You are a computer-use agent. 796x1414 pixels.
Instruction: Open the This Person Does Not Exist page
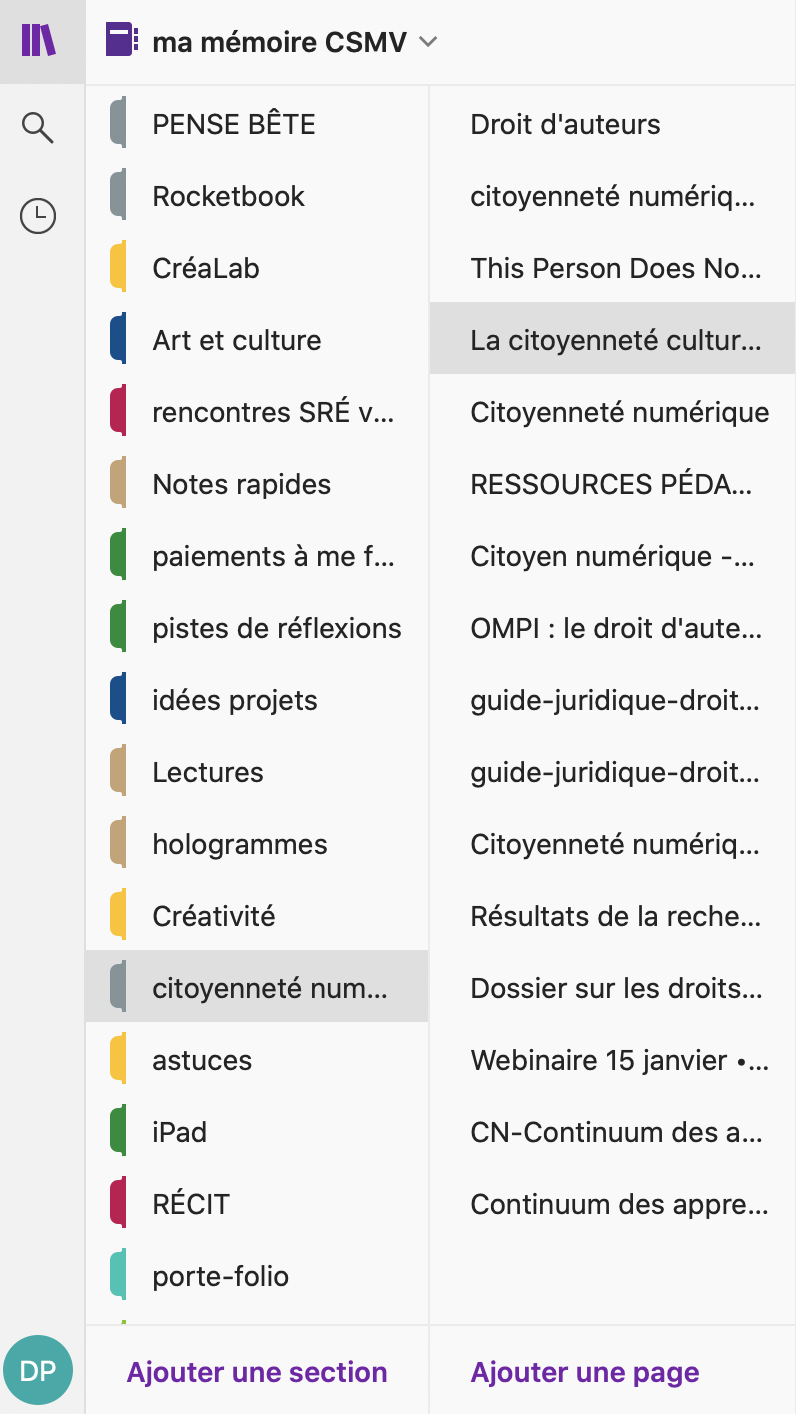click(x=616, y=268)
